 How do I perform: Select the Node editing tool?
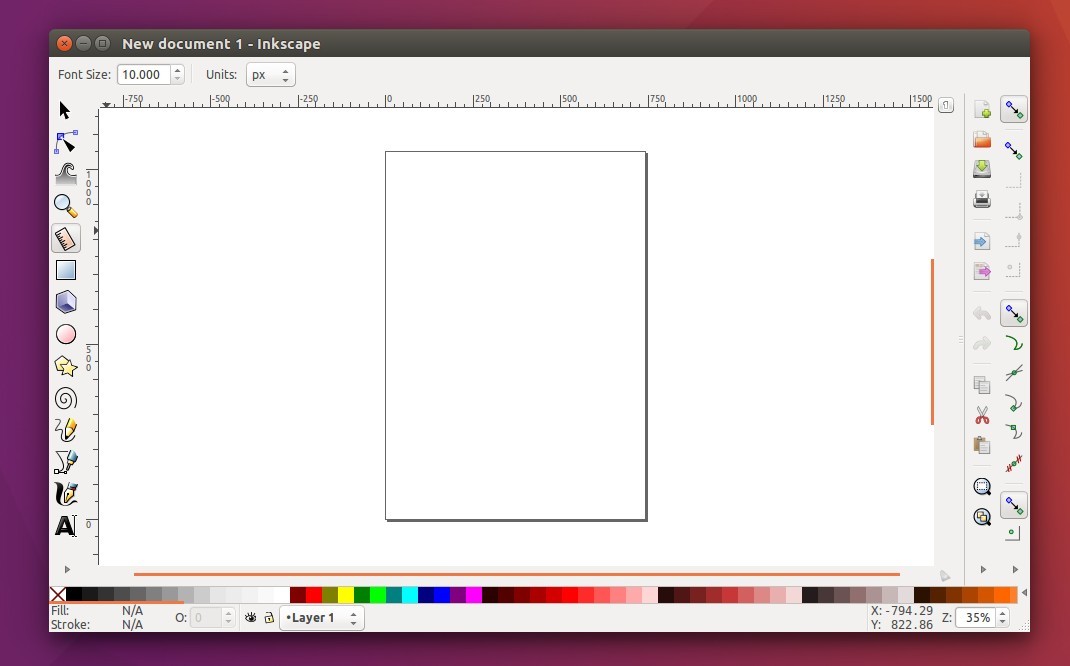(x=66, y=142)
